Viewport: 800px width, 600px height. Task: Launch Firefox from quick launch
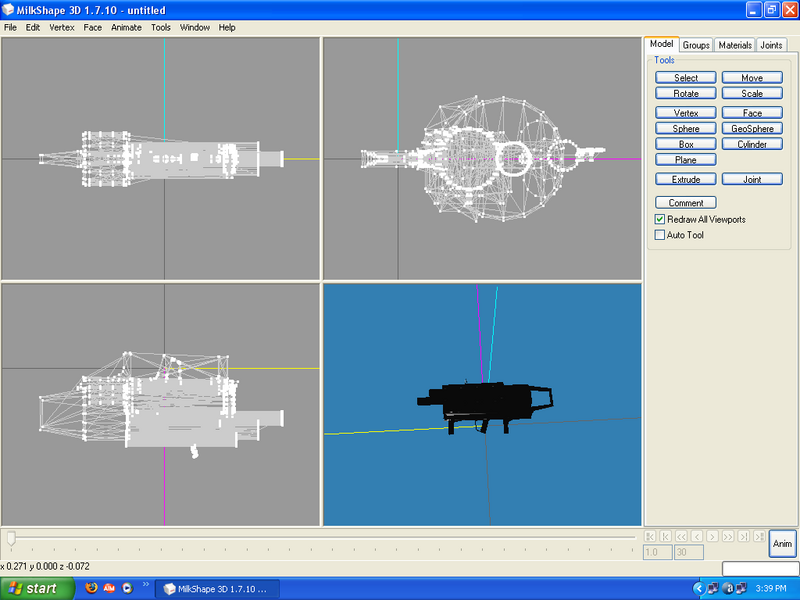91,588
